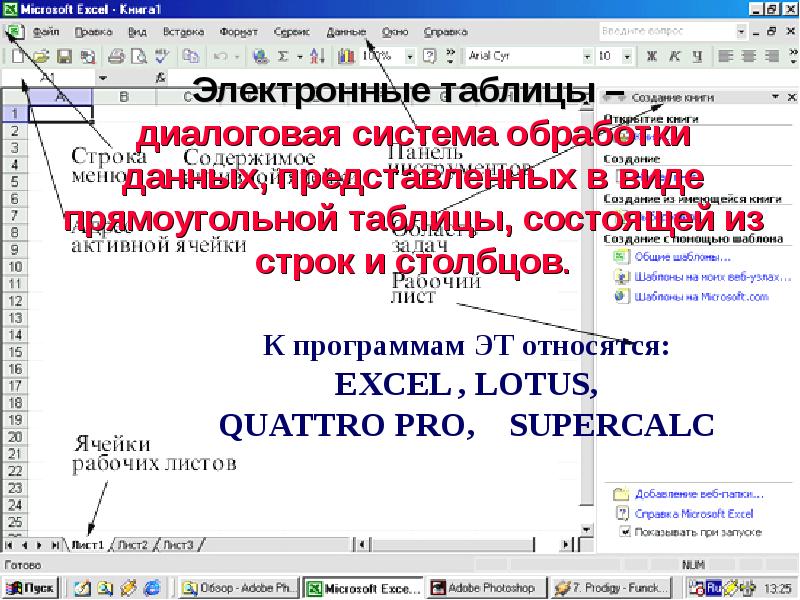Click the Print icon in the toolbar
The image size is (800, 600).
[116, 56]
